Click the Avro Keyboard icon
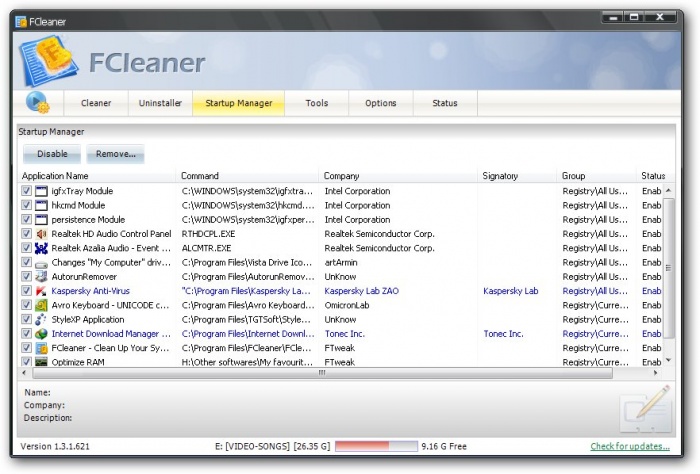The image size is (700, 474). click(x=41, y=305)
